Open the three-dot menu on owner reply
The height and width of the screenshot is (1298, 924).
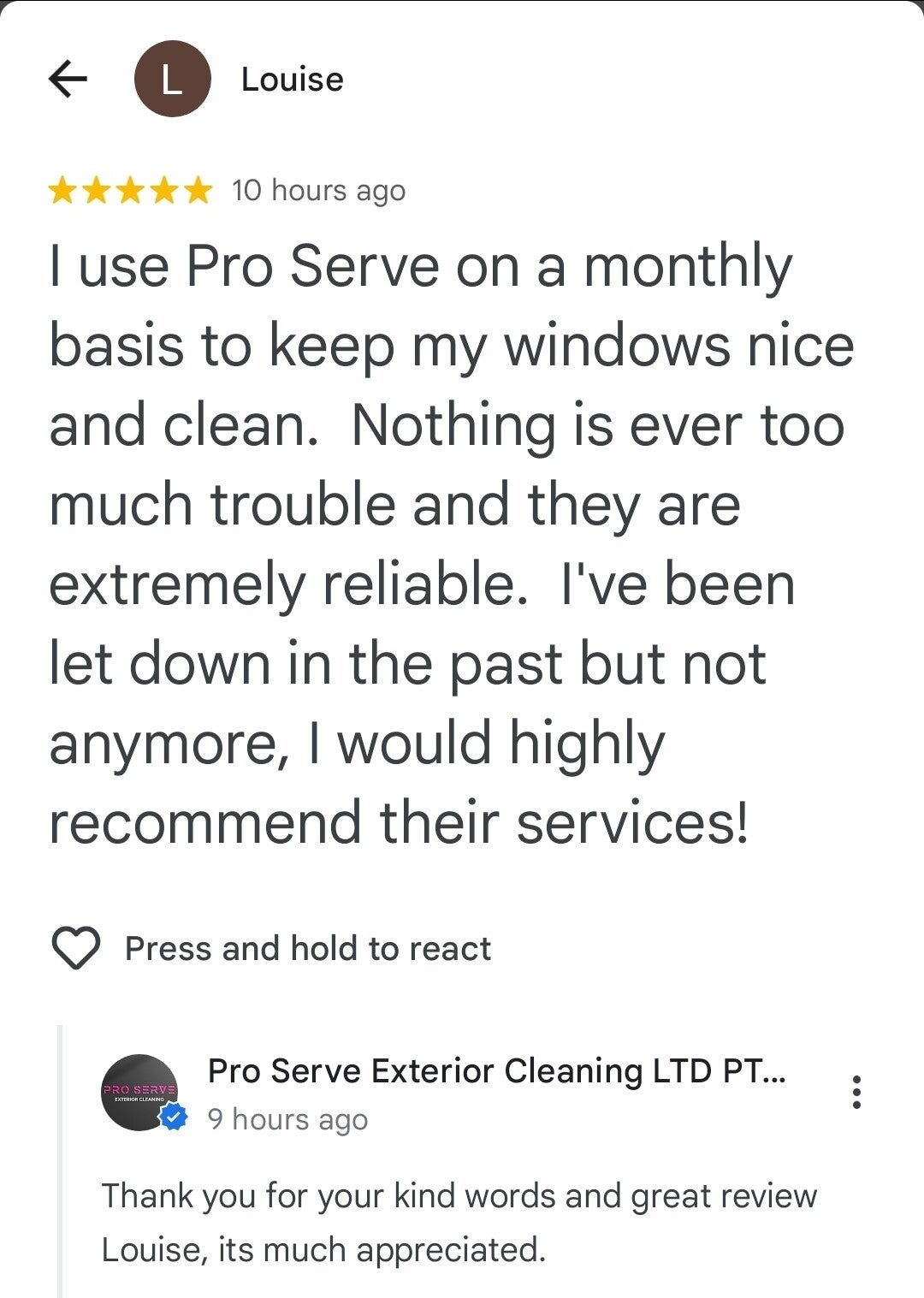(x=856, y=1093)
